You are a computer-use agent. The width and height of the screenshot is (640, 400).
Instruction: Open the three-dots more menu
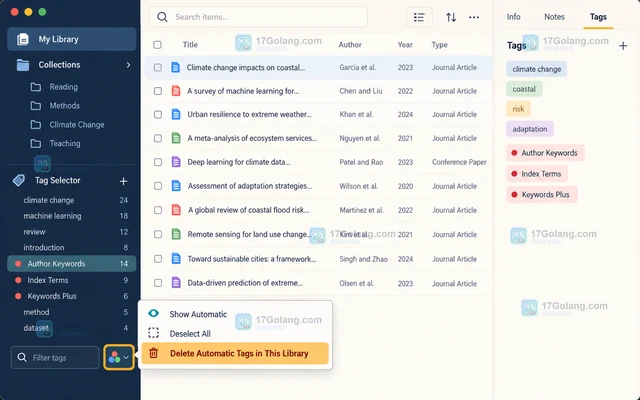(x=474, y=17)
